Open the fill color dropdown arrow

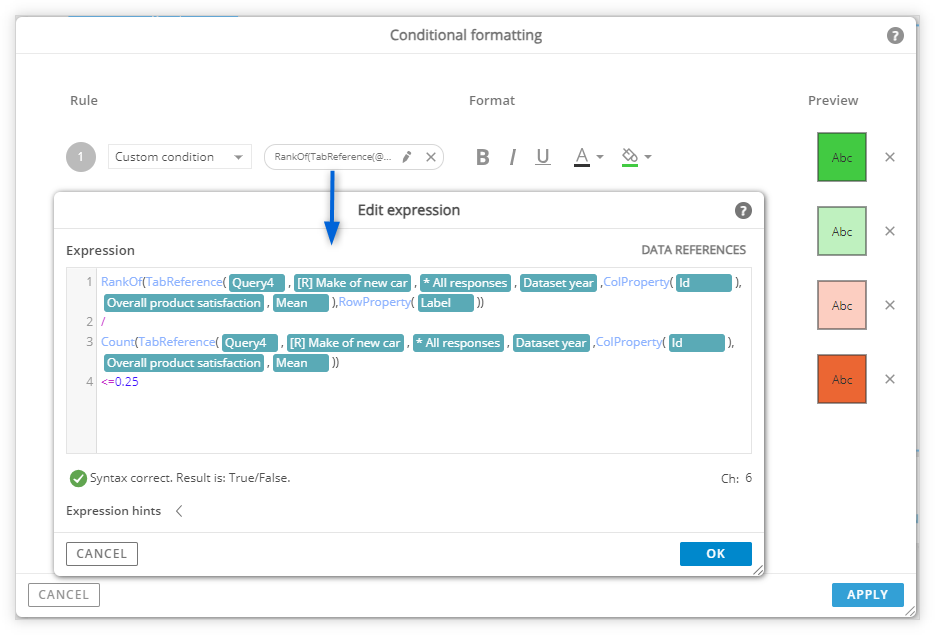(648, 157)
